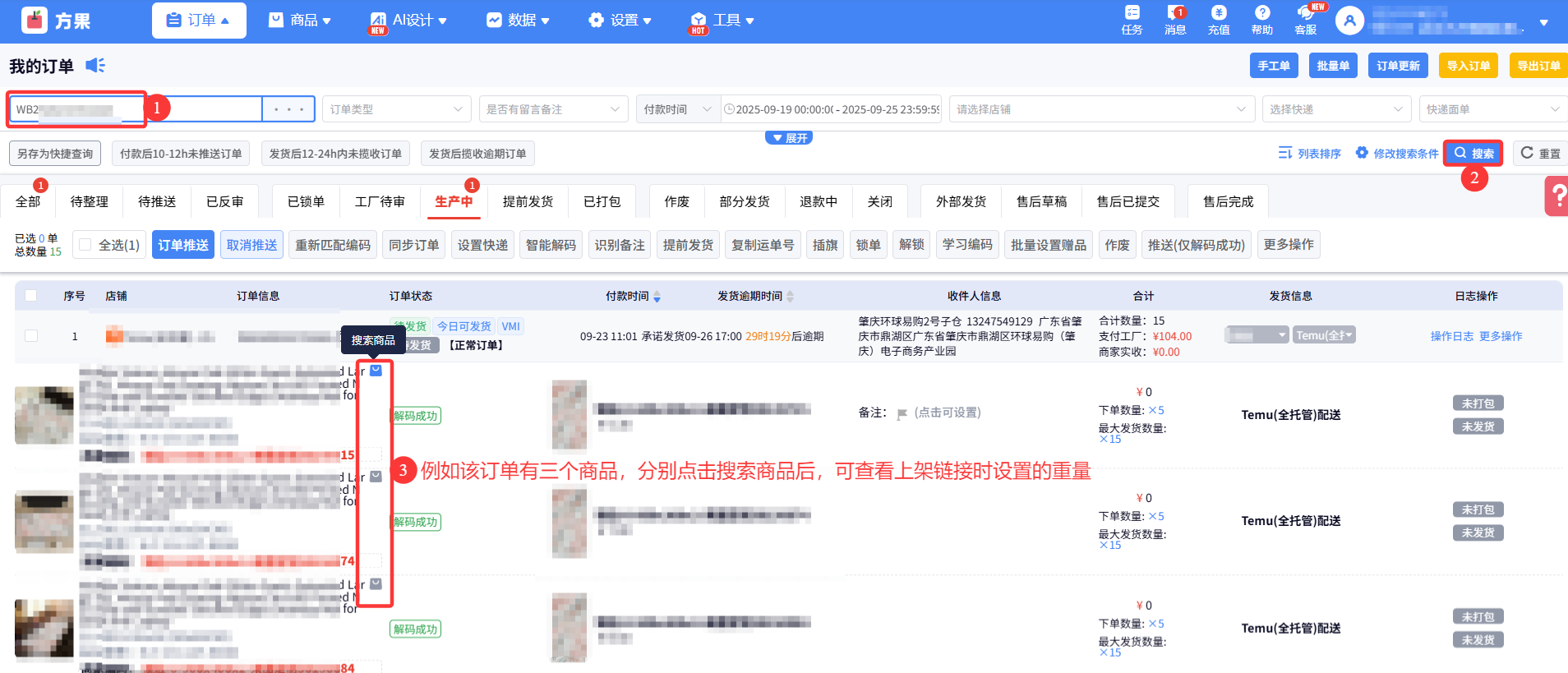Click the 操作日志 link
1568x673 pixels.
click(1451, 336)
